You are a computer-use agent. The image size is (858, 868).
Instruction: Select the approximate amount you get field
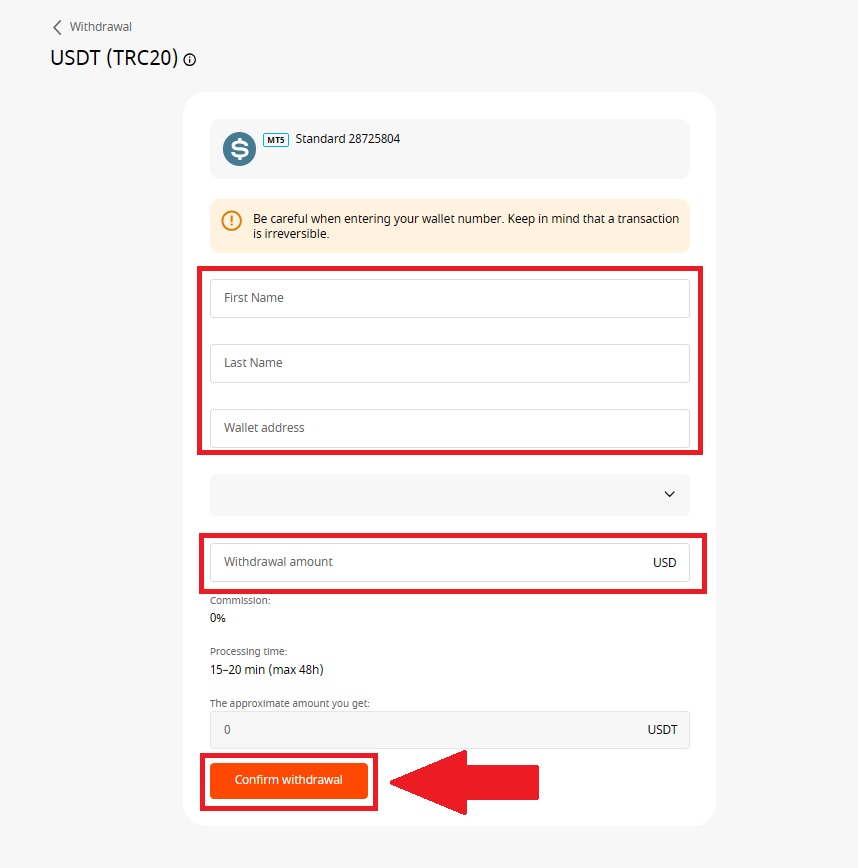430,730
